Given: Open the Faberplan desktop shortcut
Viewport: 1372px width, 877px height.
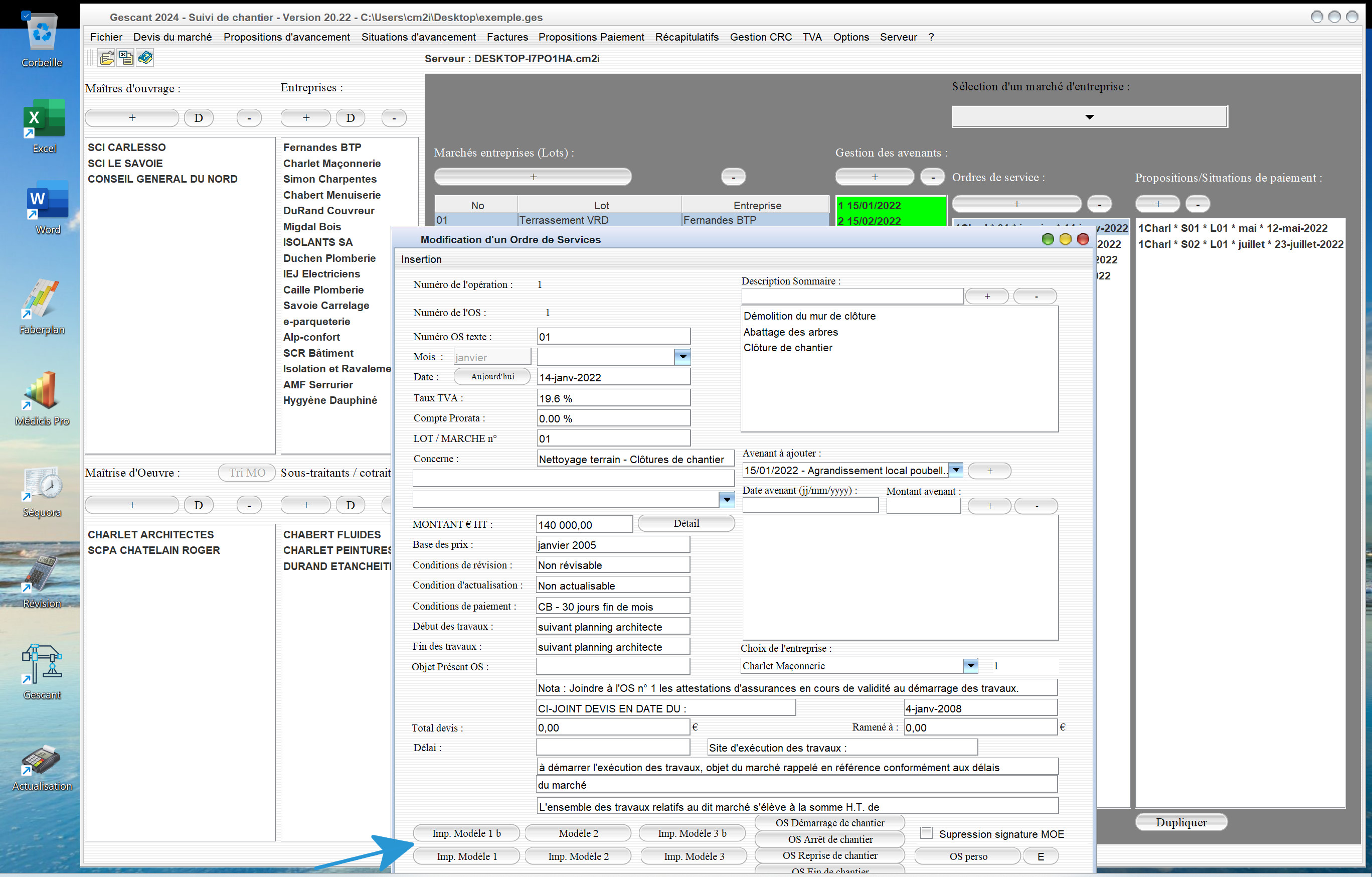Looking at the screenshot, I should (42, 307).
